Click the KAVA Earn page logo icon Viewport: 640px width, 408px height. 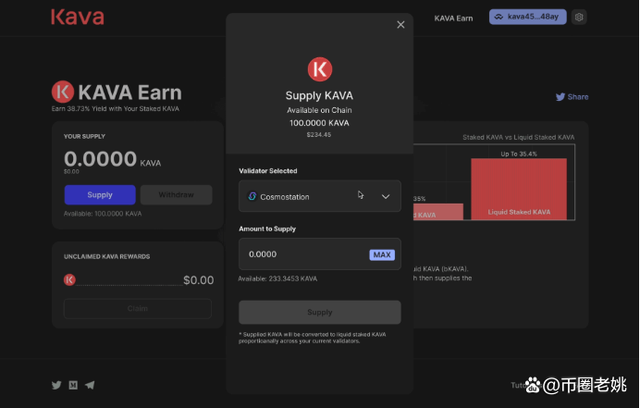62,92
